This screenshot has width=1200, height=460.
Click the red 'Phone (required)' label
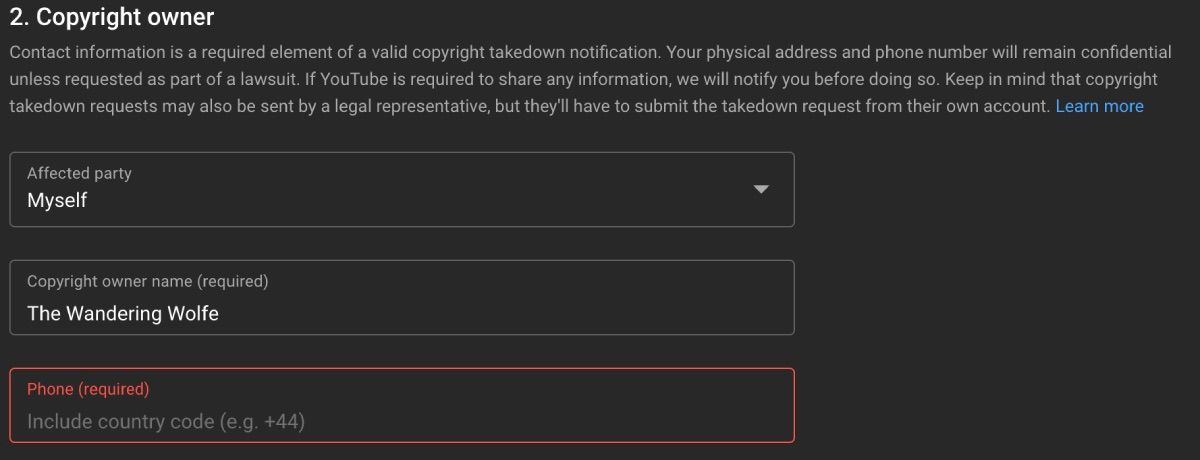coord(88,389)
